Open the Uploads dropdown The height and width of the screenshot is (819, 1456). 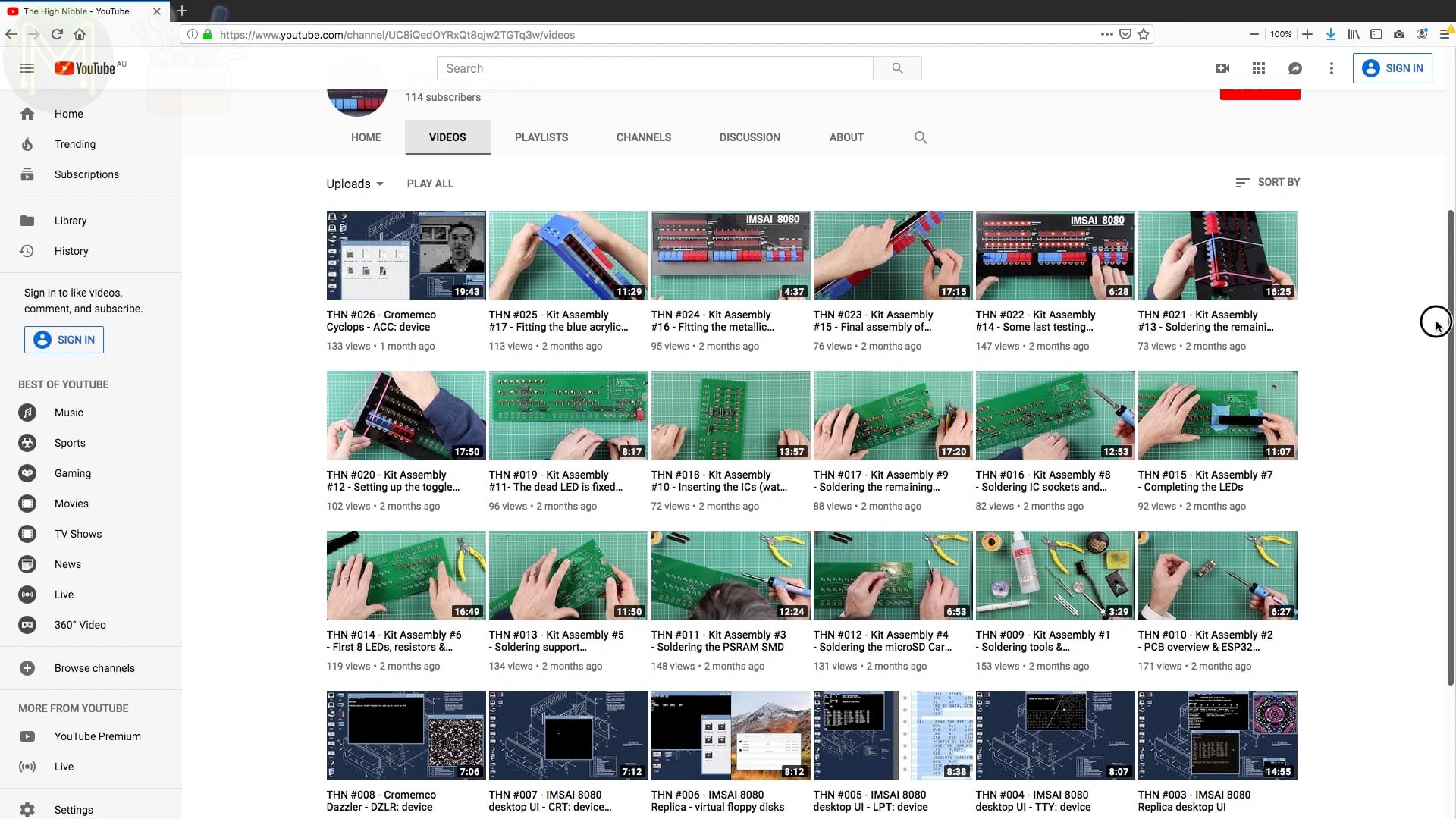pyautogui.click(x=354, y=184)
